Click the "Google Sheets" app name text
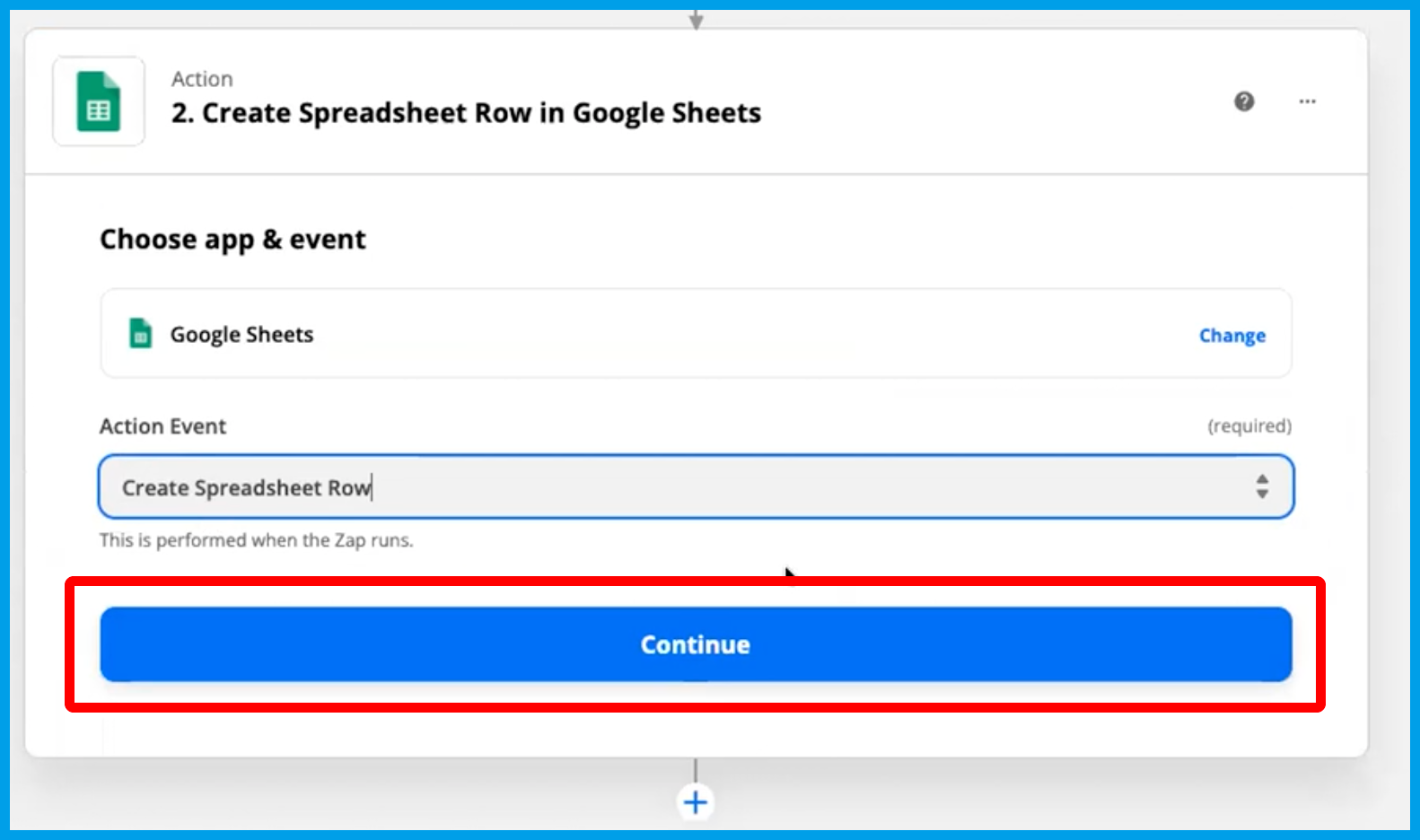Viewport: 1420px width, 840px height. click(241, 335)
